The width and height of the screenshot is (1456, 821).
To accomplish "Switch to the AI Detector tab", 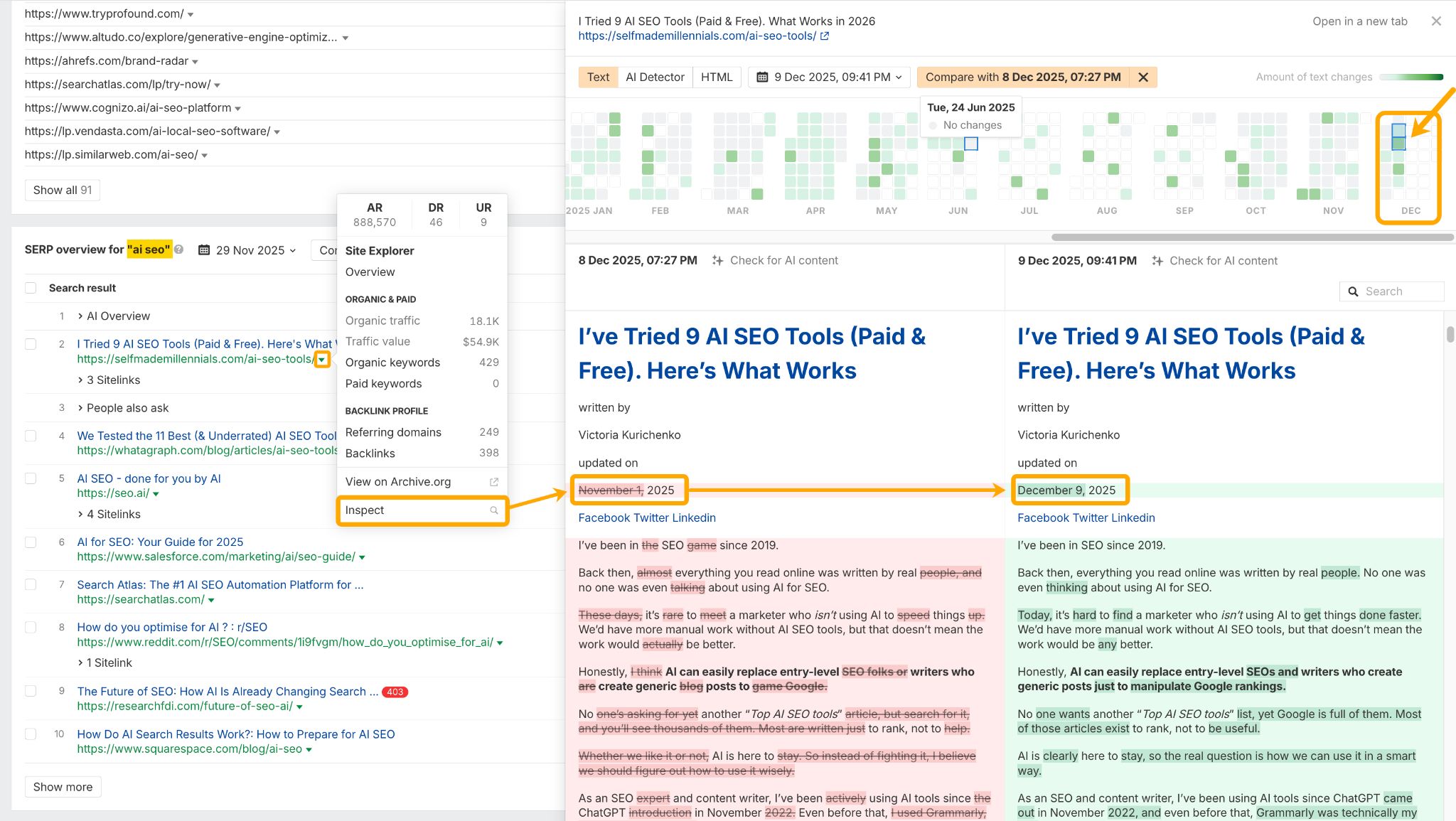I will coord(655,77).
